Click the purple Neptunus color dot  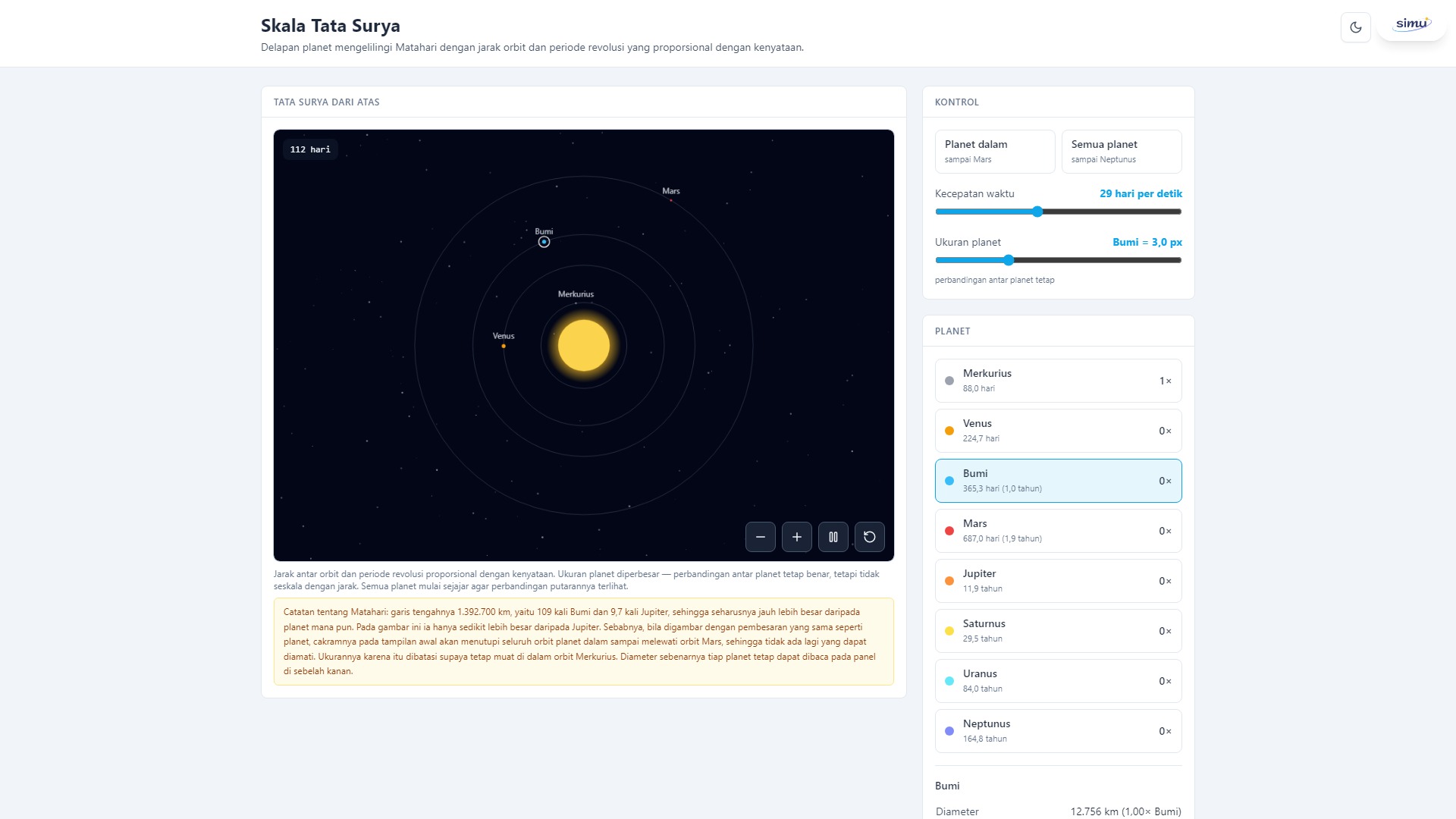tap(949, 731)
